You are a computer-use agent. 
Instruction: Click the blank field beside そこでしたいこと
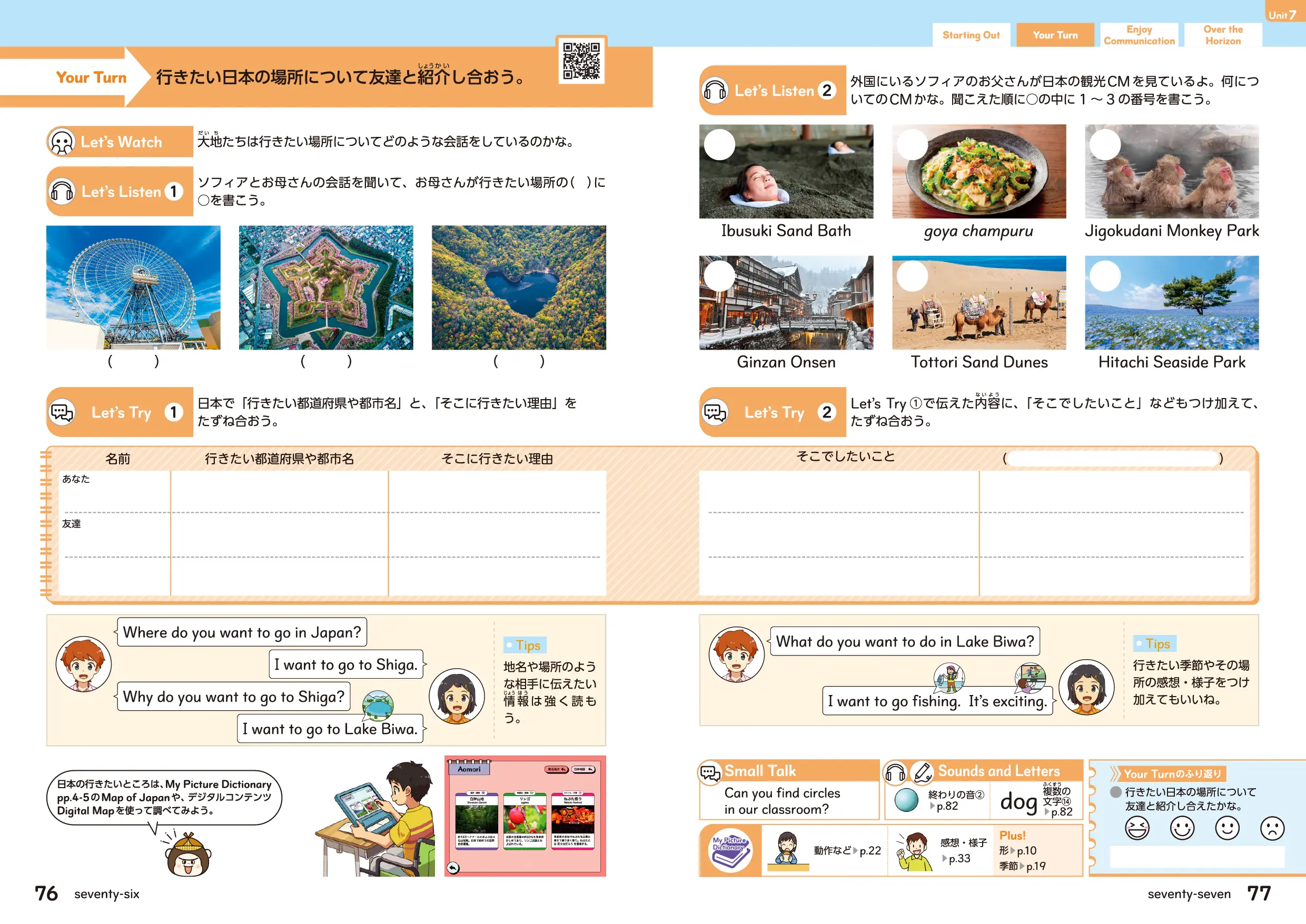point(1112,459)
